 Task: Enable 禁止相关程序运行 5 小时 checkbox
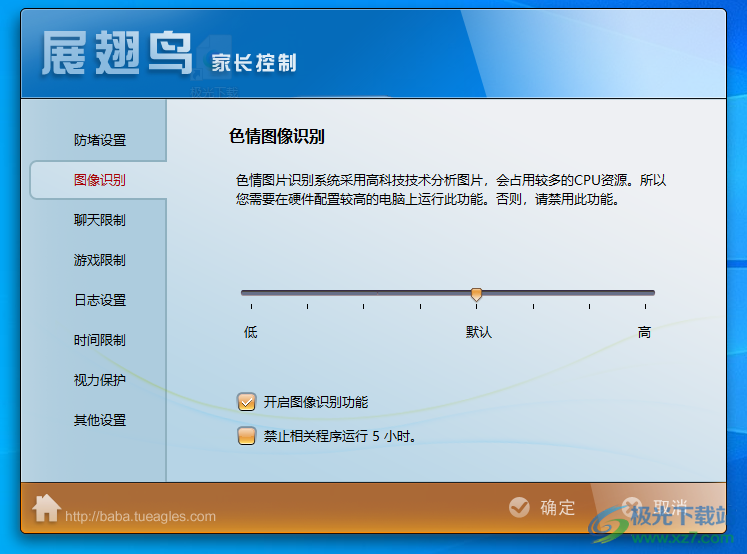tap(246, 436)
